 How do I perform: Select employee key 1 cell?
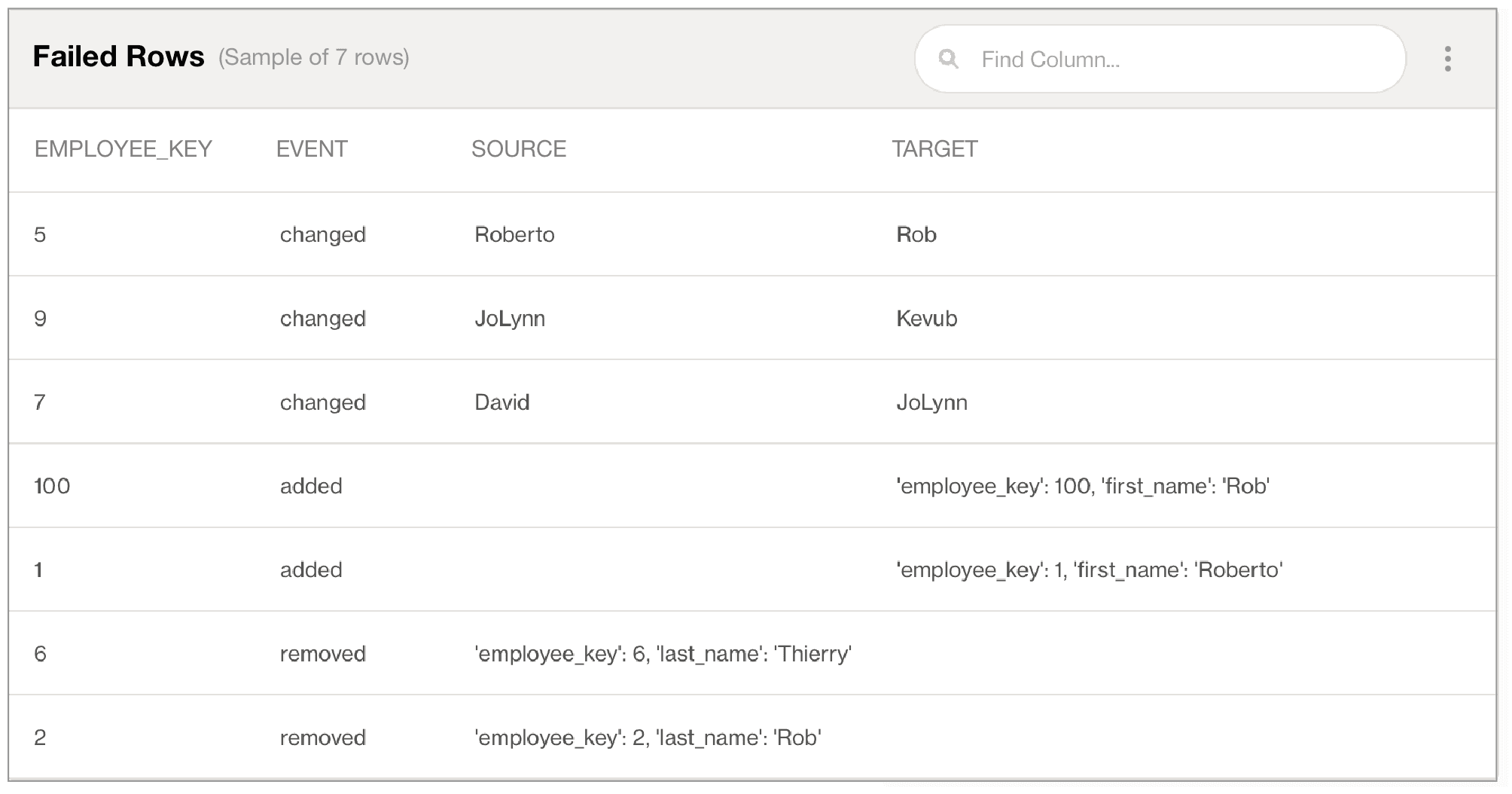38,570
